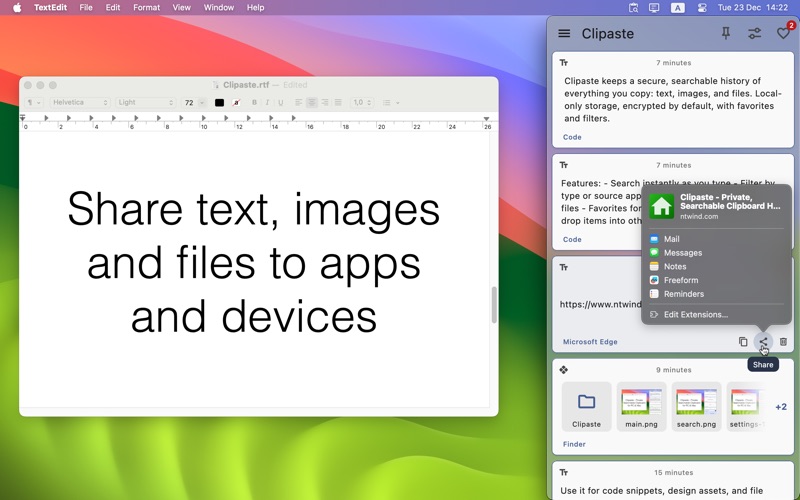
Task: Justify text in TextEdit
Action: pos(337,103)
